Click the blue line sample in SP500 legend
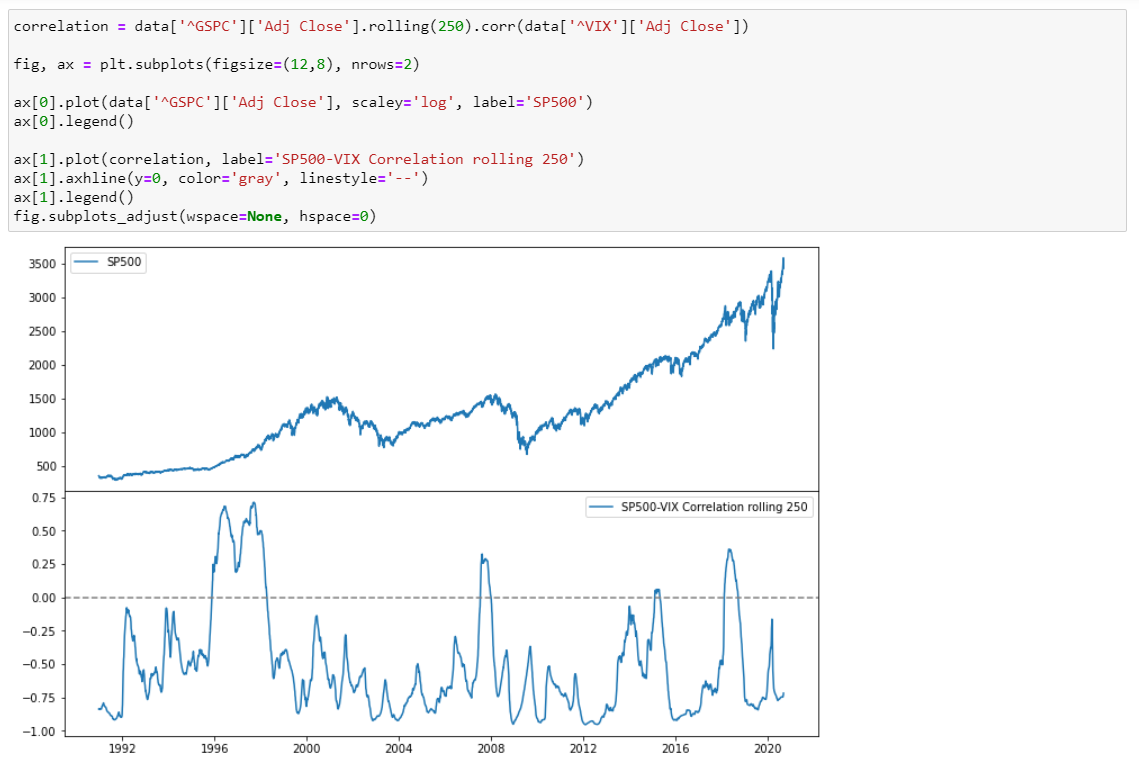Viewport: 1139px width, 771px height. tap(84, 262)
